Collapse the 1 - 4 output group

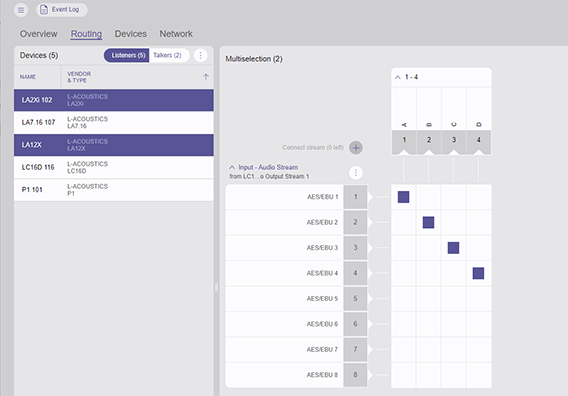(398, 77)
